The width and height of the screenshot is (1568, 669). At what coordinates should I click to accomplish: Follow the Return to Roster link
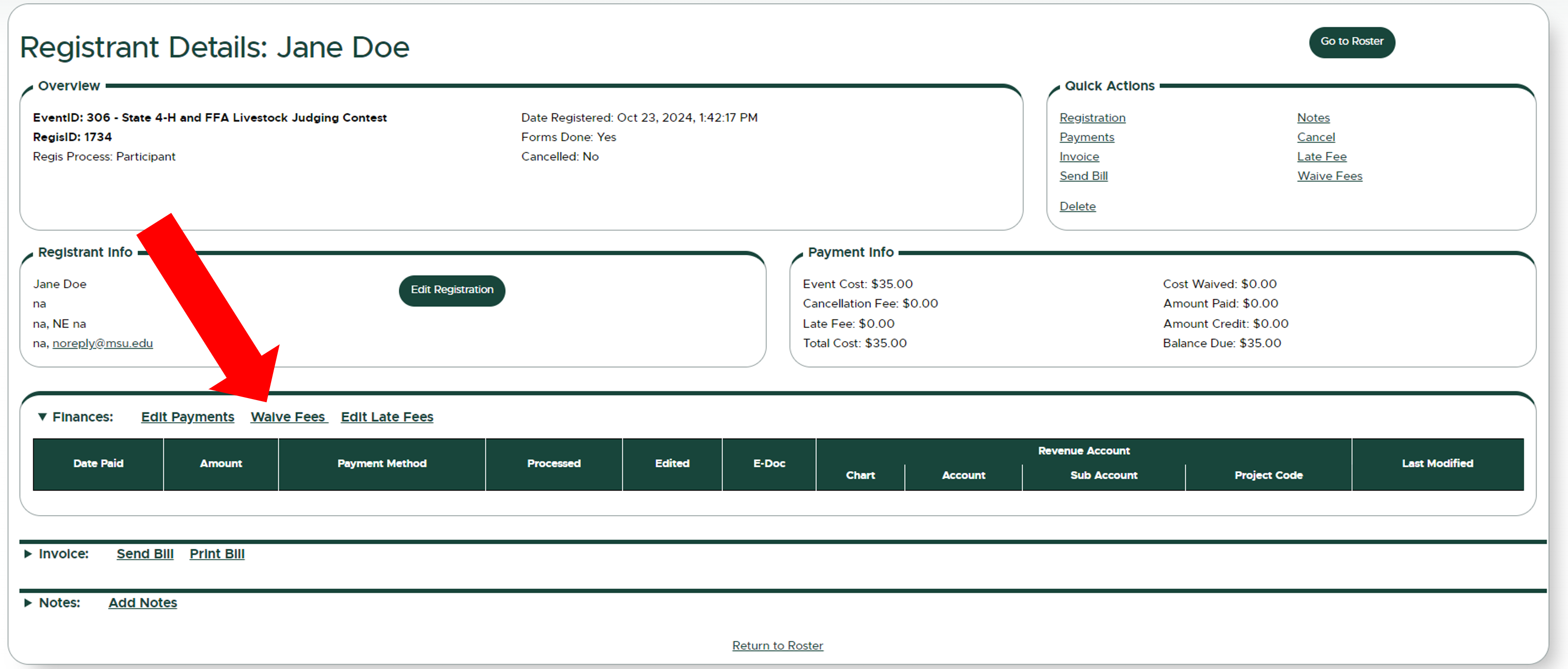[777, 645]
